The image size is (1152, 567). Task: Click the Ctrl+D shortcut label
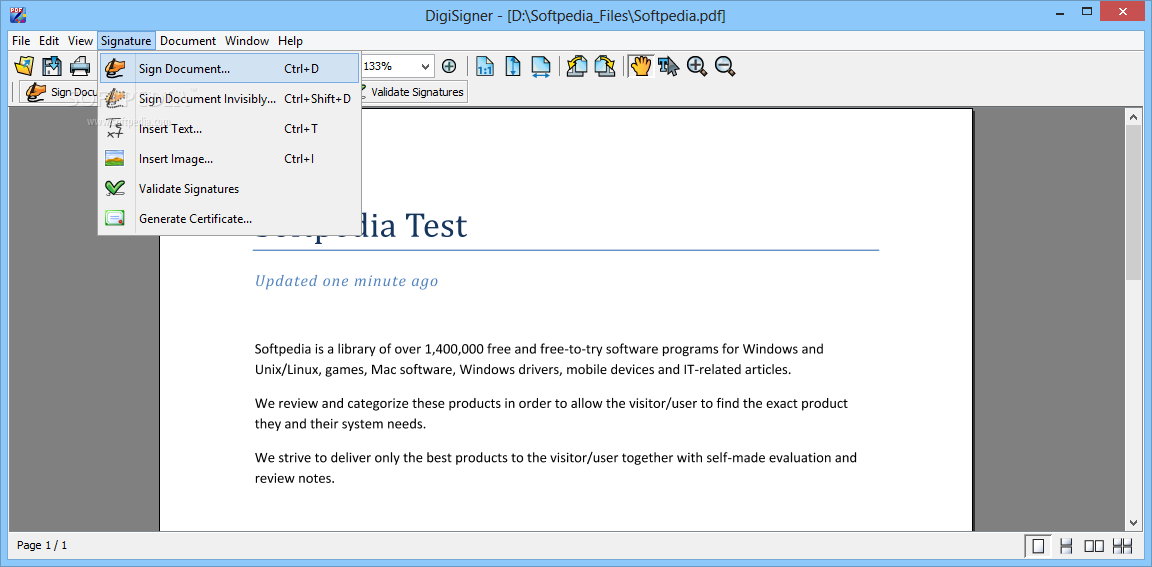[x=301, y=68]
